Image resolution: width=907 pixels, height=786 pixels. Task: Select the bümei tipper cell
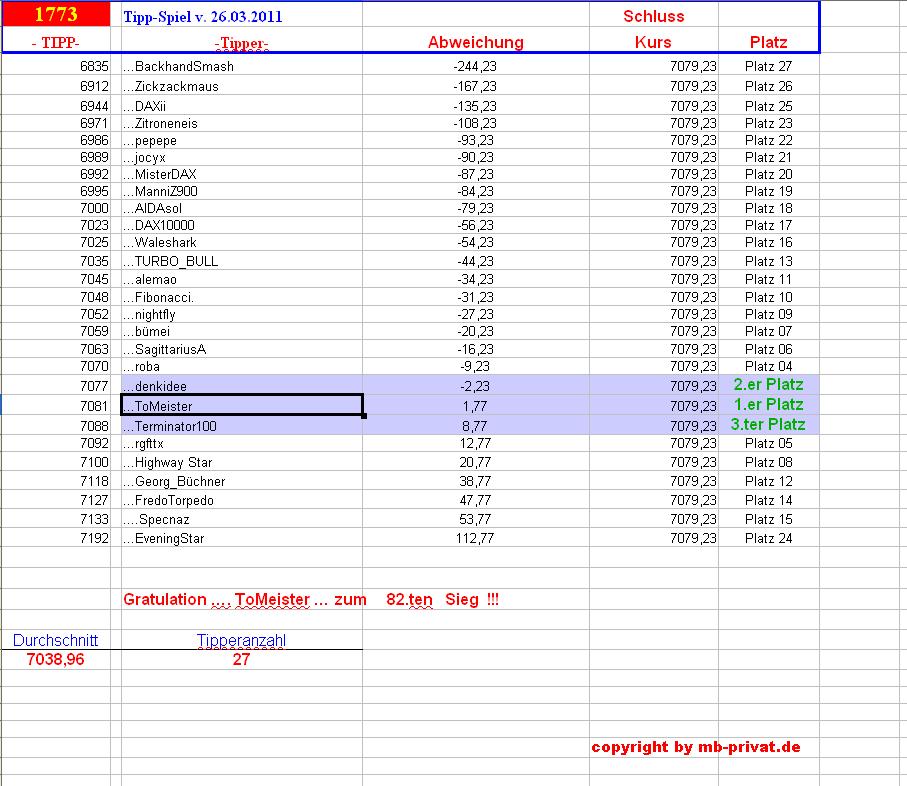click(x=242, y=331)
